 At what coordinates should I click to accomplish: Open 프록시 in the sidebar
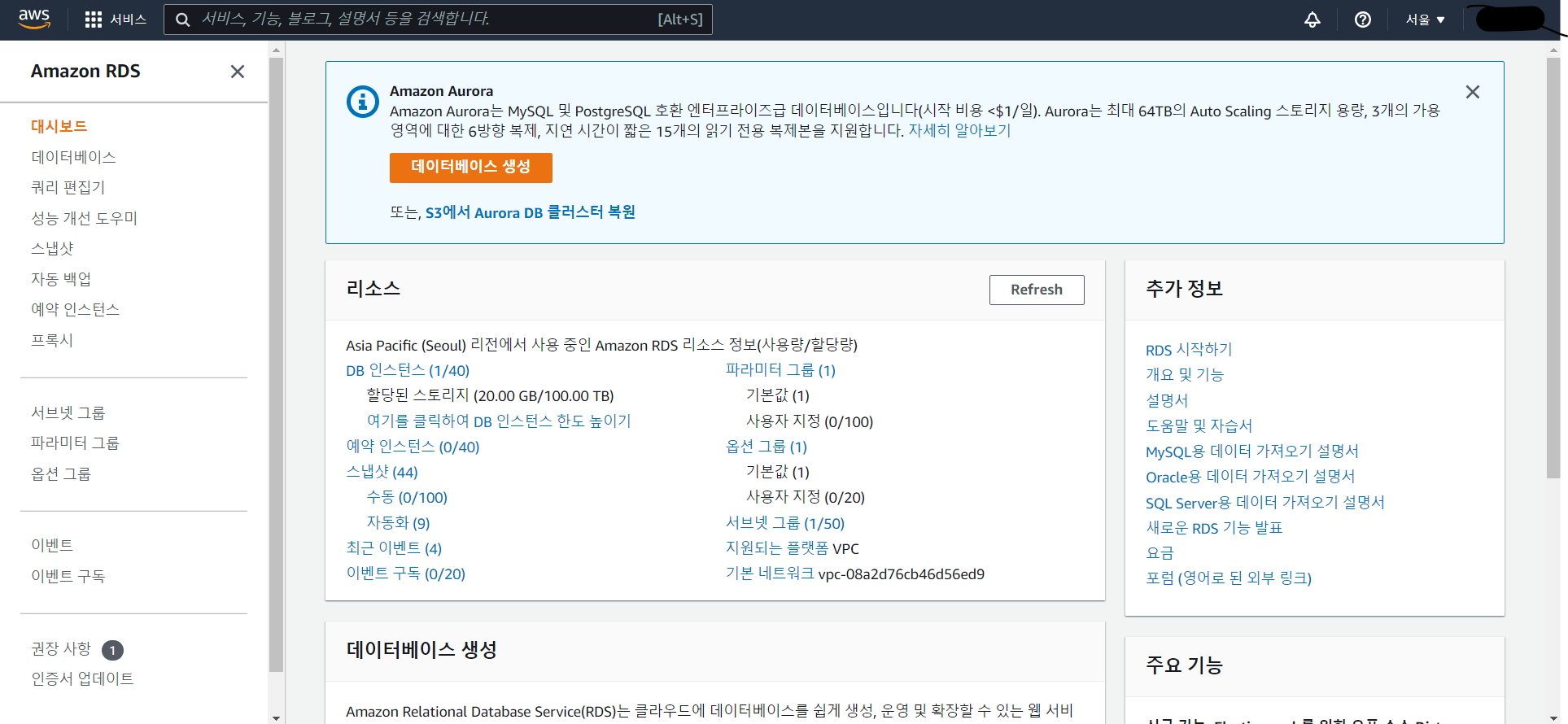click(x=52, y=340)
